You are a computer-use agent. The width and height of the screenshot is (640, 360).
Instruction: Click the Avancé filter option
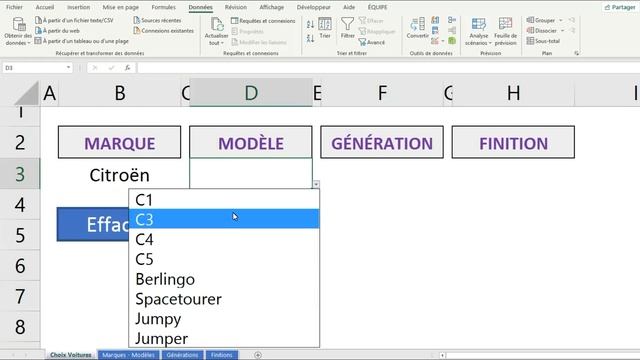point(371,42)
